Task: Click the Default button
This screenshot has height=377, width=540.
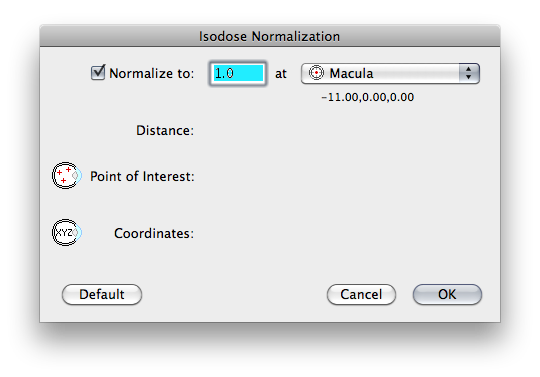Action: [x=102, y=294]
